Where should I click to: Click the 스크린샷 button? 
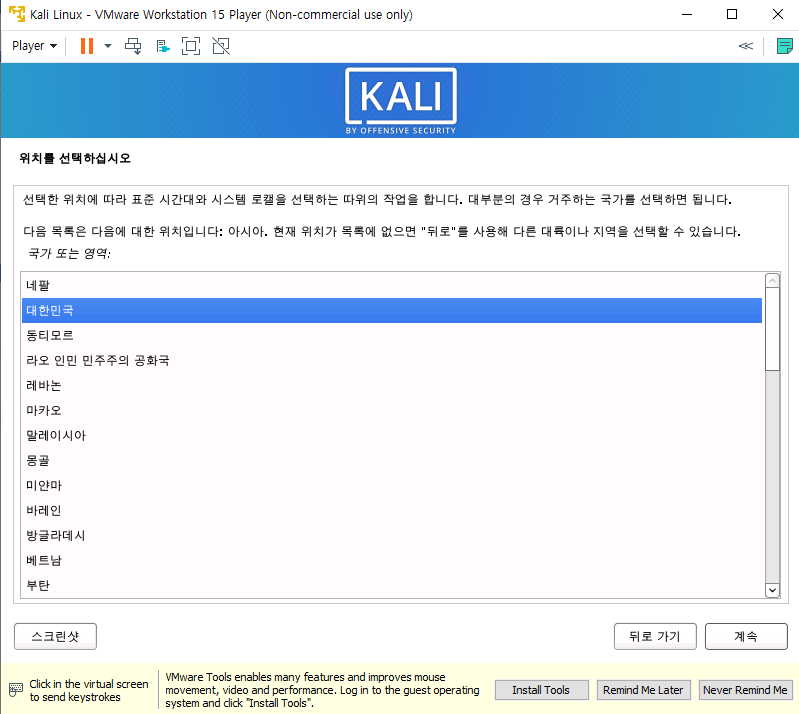tap(56, 636)
